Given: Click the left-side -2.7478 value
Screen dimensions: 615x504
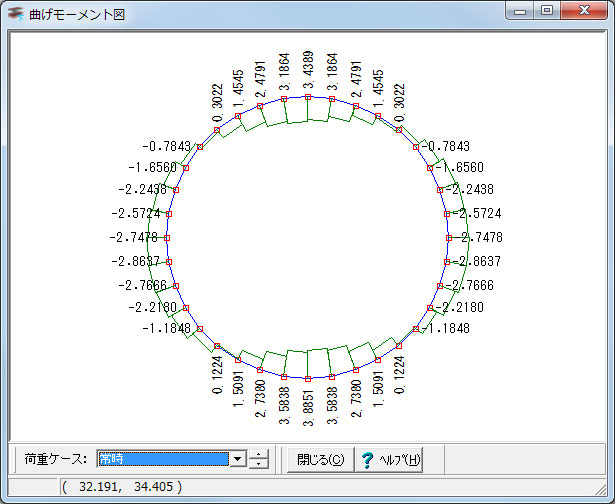Looking at the screenshot, I should click(x=133, y=237).
